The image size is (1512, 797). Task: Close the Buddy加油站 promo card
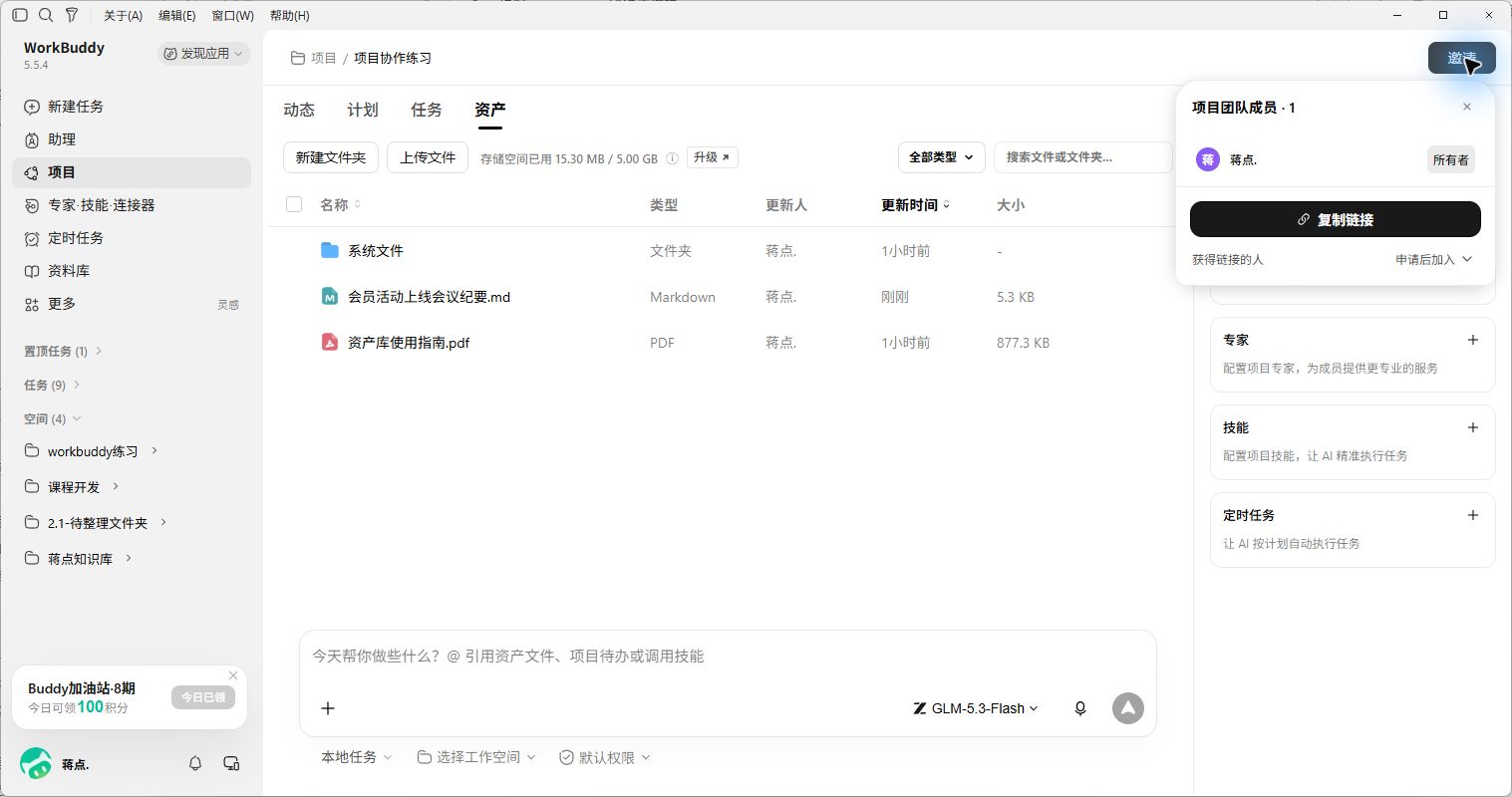(233, 675)
